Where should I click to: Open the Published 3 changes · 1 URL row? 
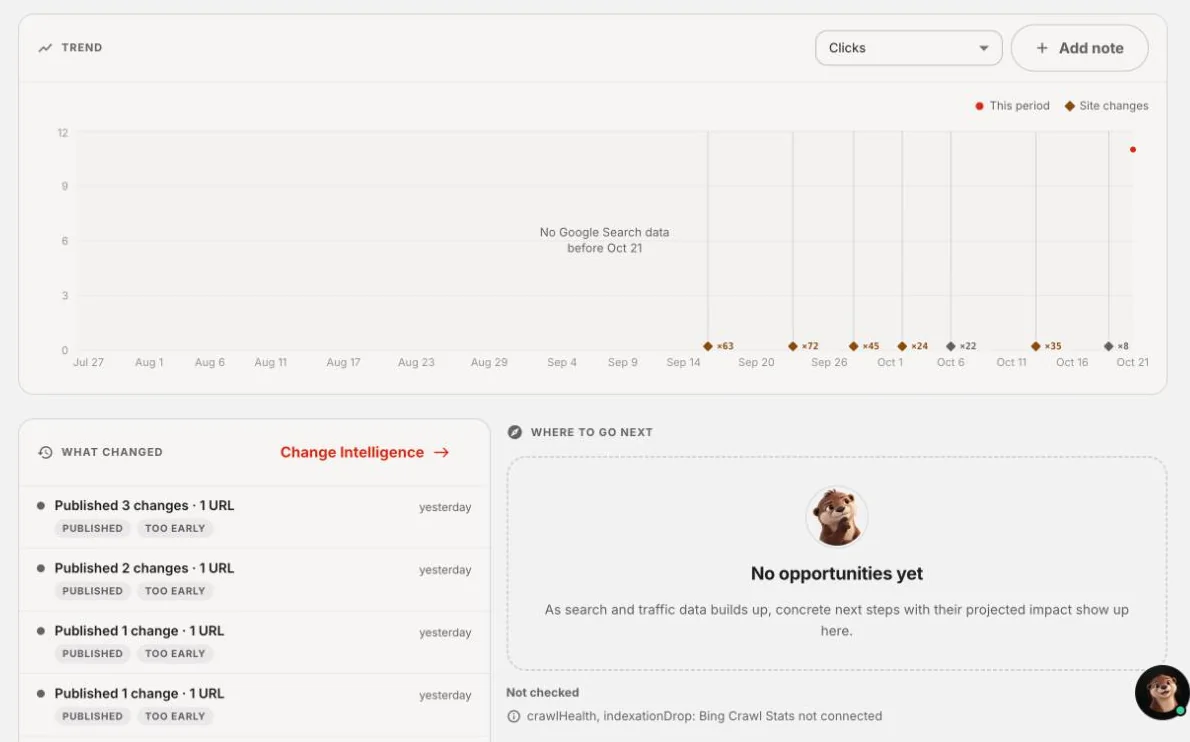[254, 517]
